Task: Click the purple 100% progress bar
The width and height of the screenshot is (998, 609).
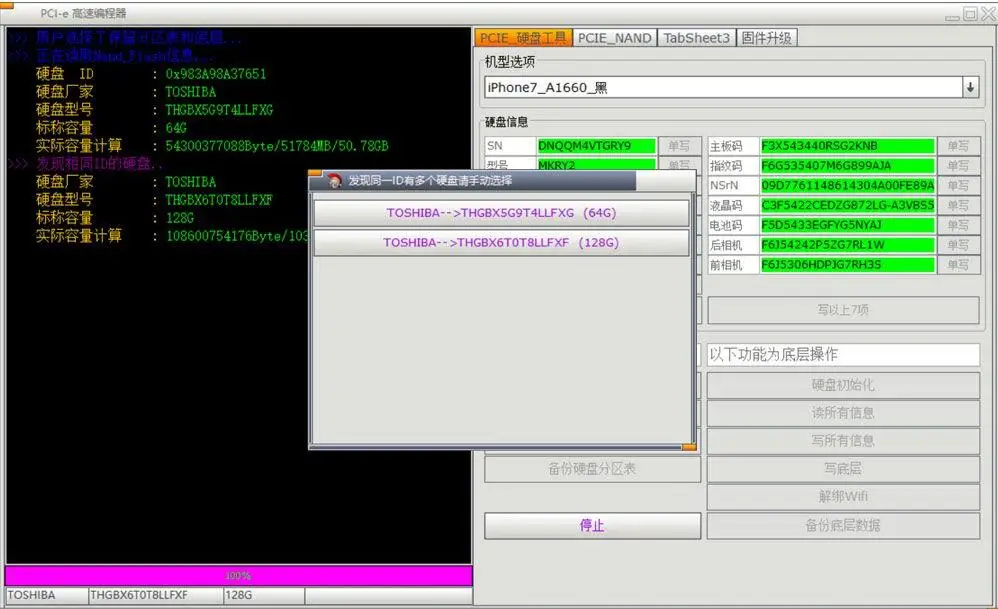Action: (x=238, y=575)
